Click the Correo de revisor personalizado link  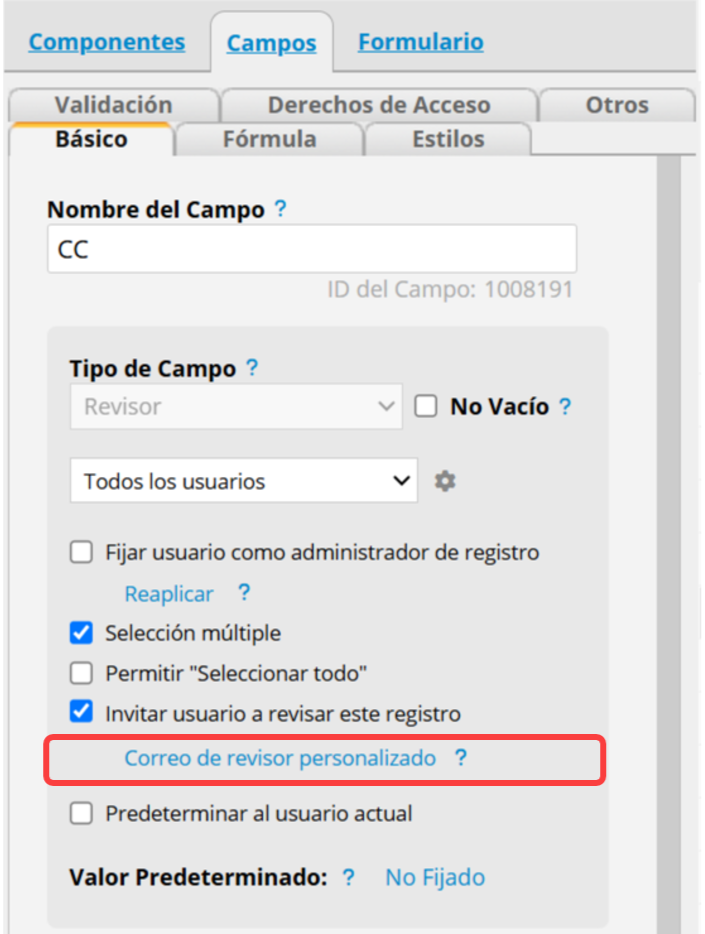280,758
